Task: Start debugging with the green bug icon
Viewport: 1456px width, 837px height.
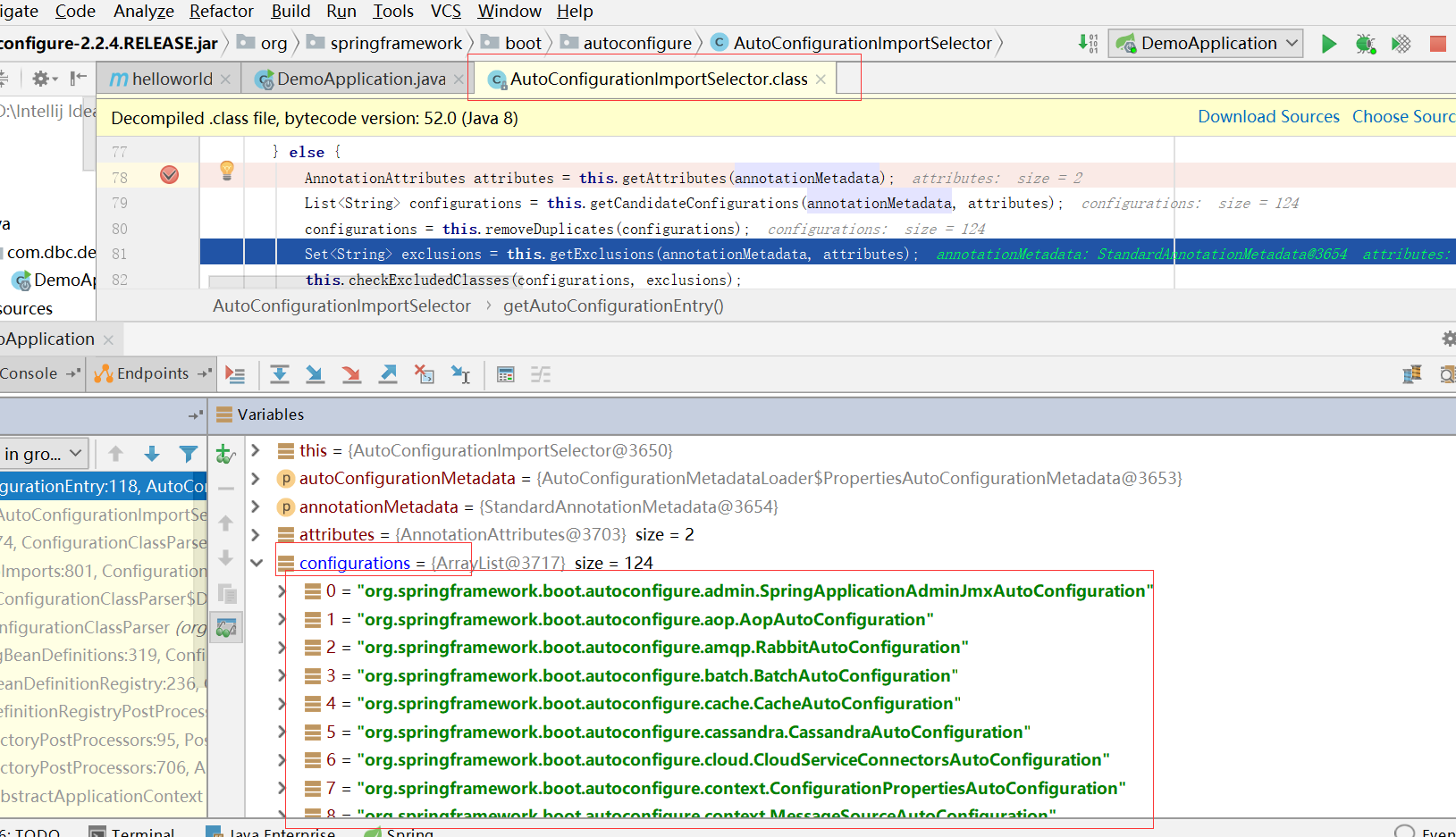Action: pyautogui.click(x=1365, y=44)
